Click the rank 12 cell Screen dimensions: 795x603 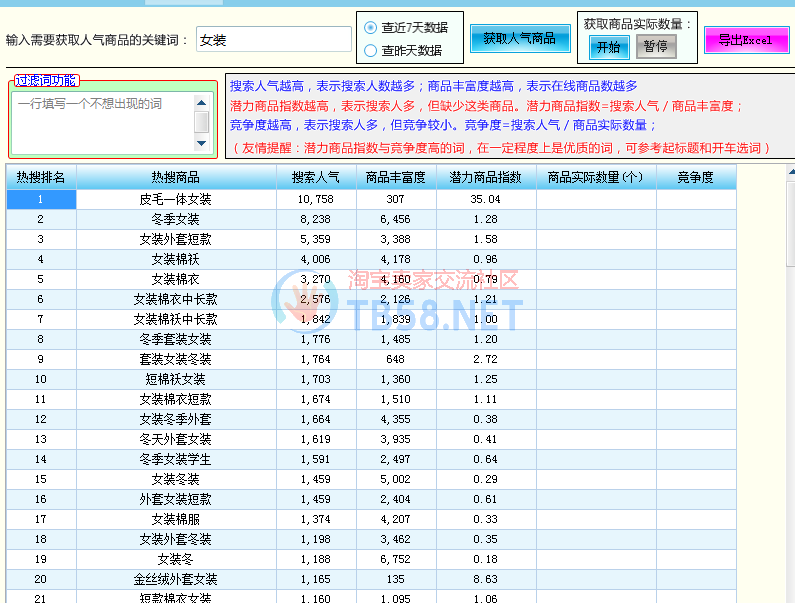(41, 419)
